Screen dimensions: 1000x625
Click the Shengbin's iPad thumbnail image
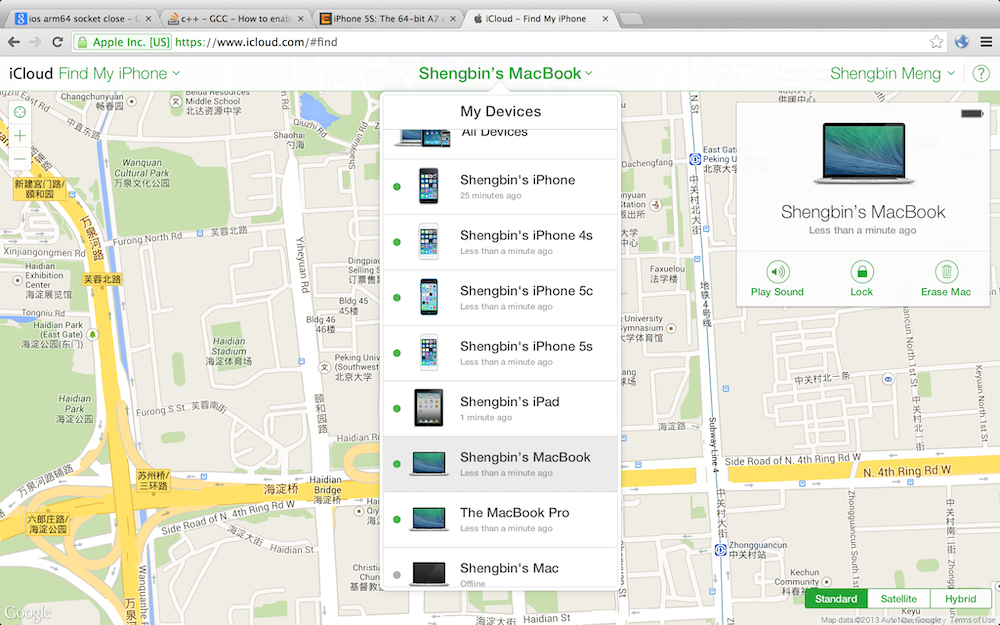428,408
